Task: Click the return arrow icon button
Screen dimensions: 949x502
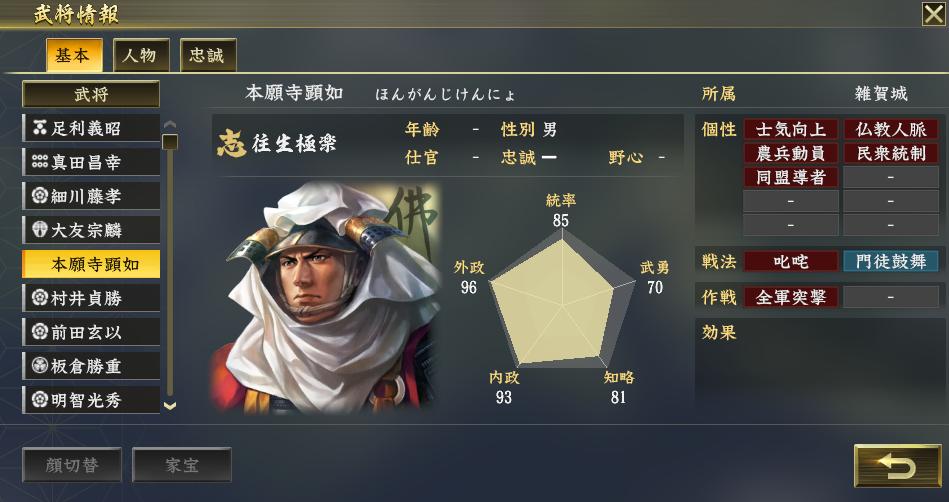Action: [898, 466]
